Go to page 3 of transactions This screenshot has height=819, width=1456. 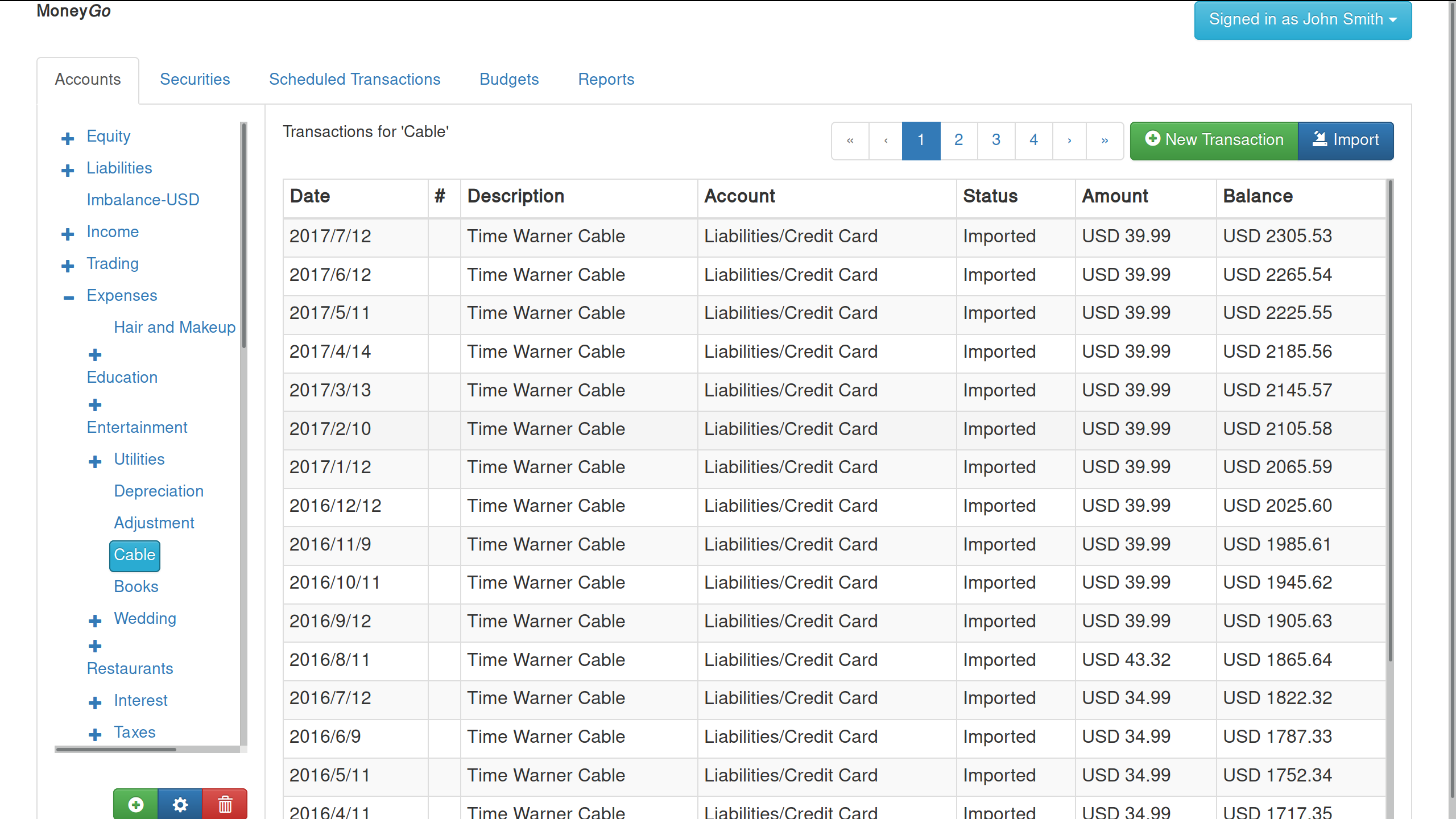click(996, 140)
